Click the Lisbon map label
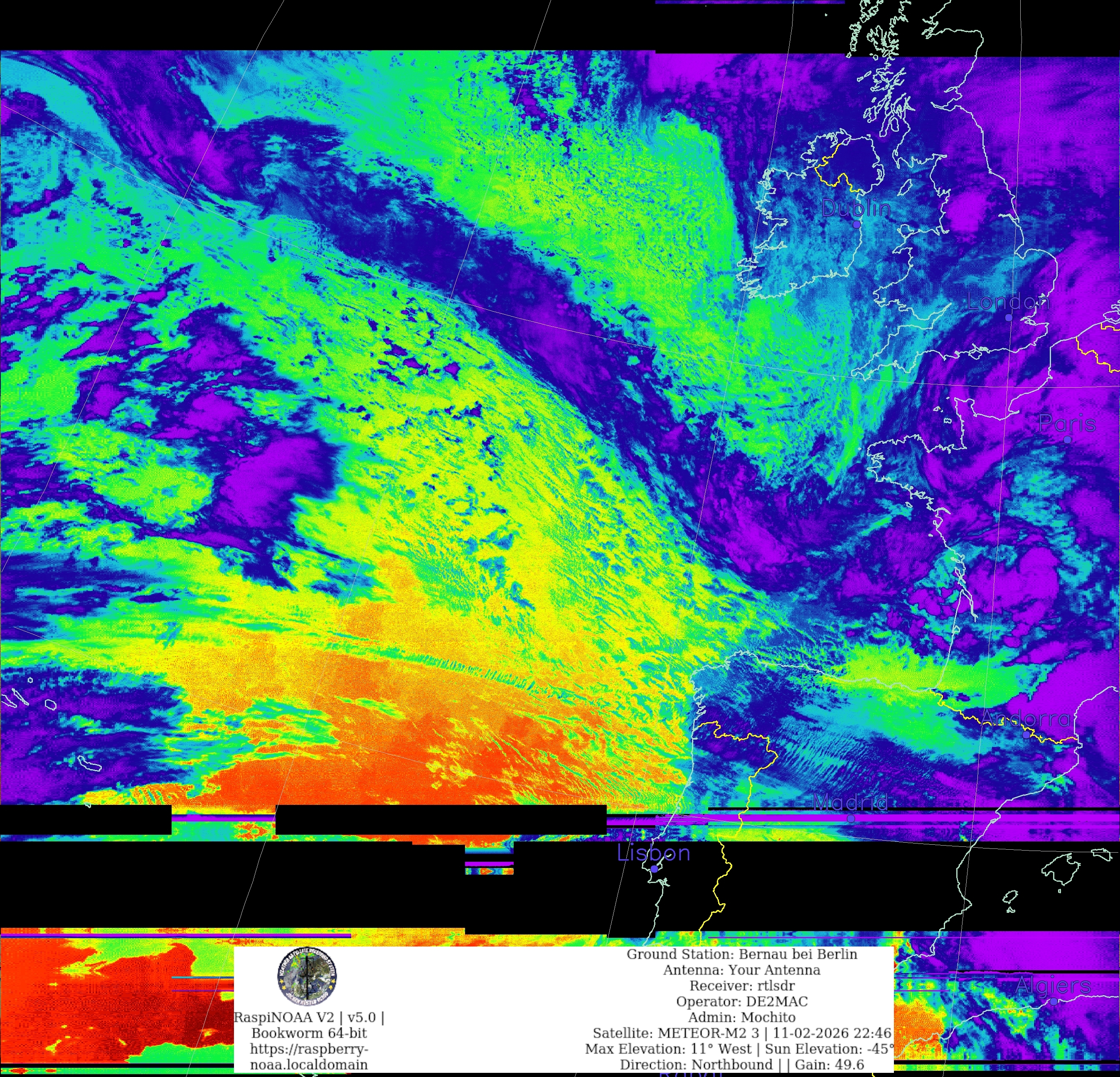This screenshot has width=1120, height=1077. pos(654,853)
